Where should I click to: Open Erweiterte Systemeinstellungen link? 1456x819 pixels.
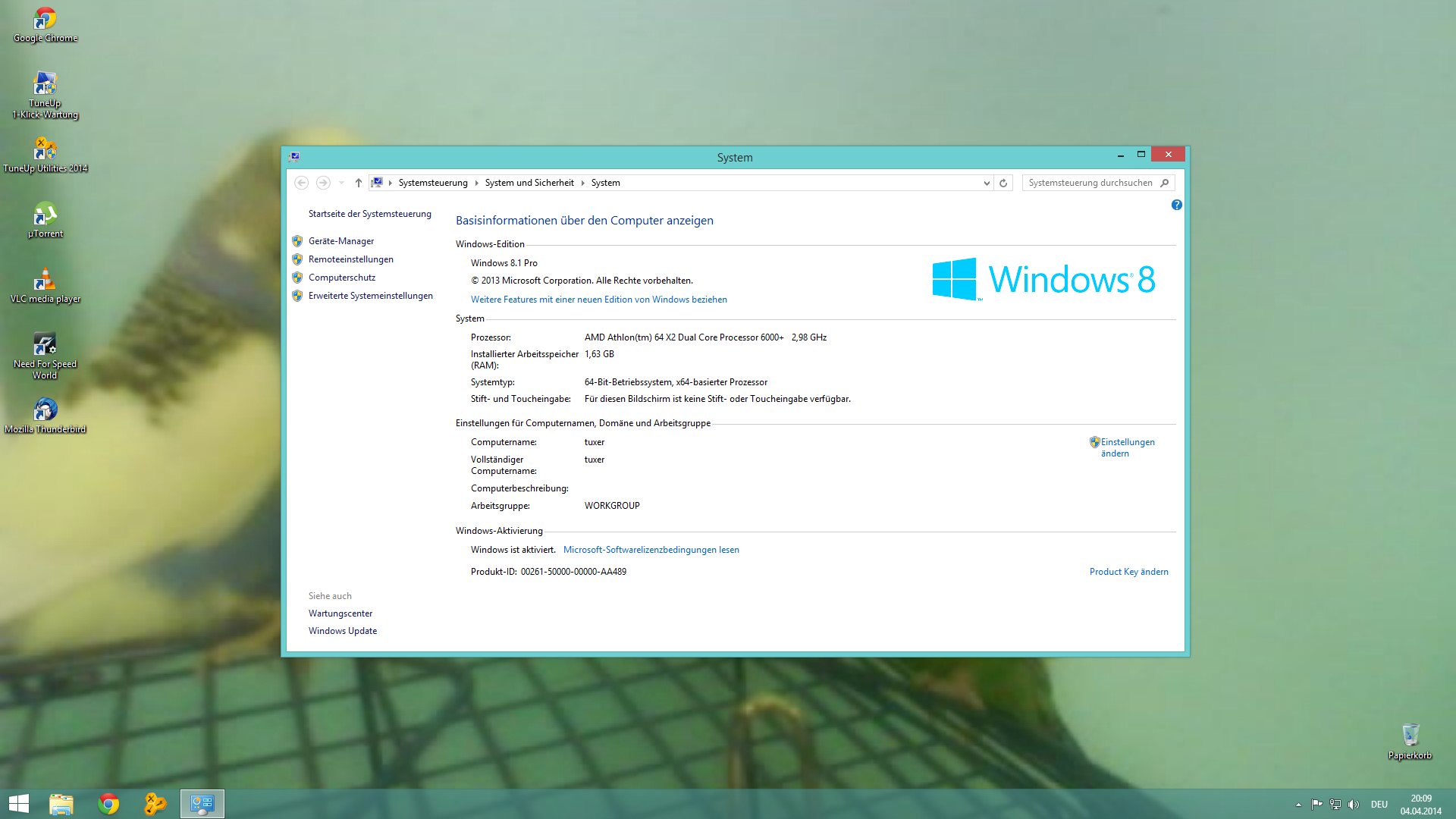(x=370, y=296)
